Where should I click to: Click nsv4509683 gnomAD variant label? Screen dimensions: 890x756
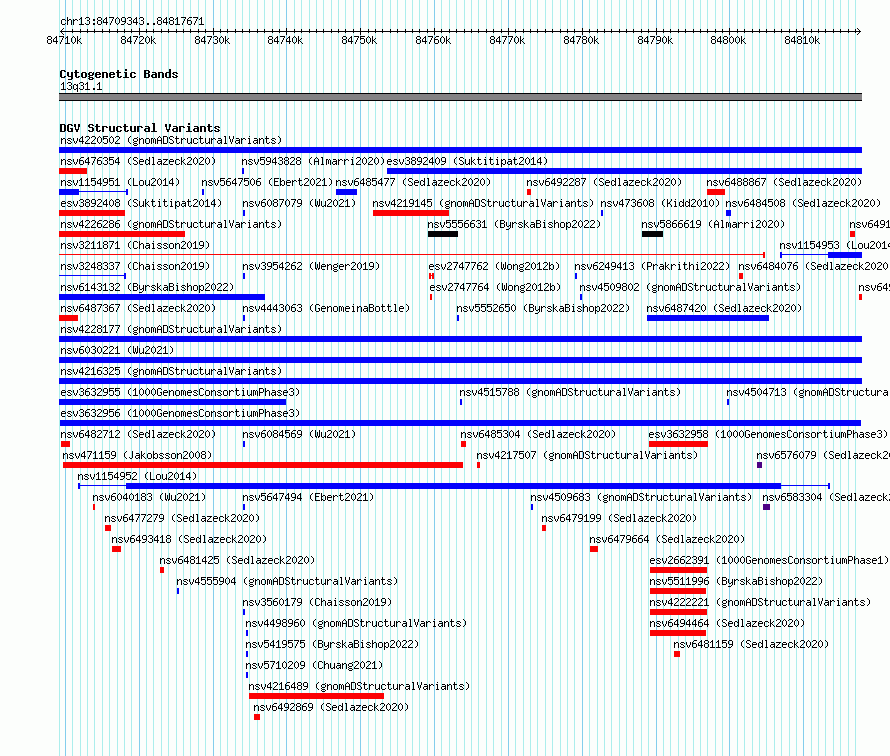(x=641, y=497)
